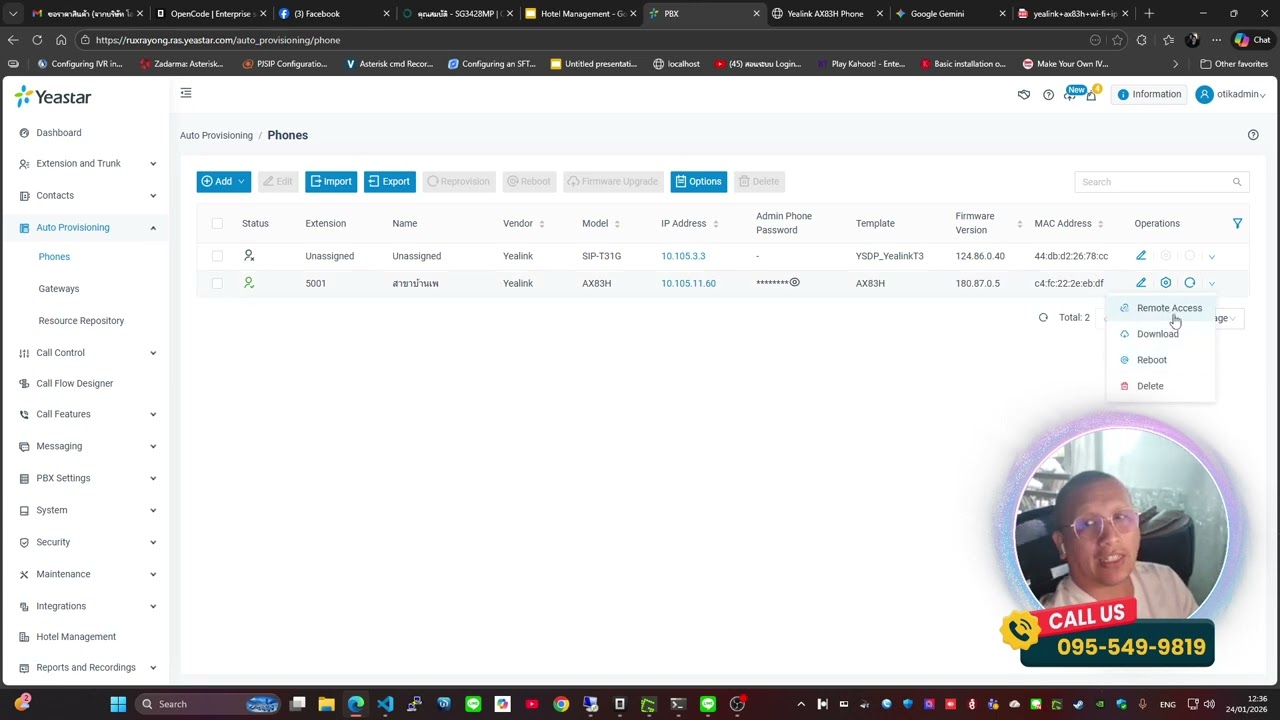Open File Explorer from taskbar
1280x720 pixels.
326,704
